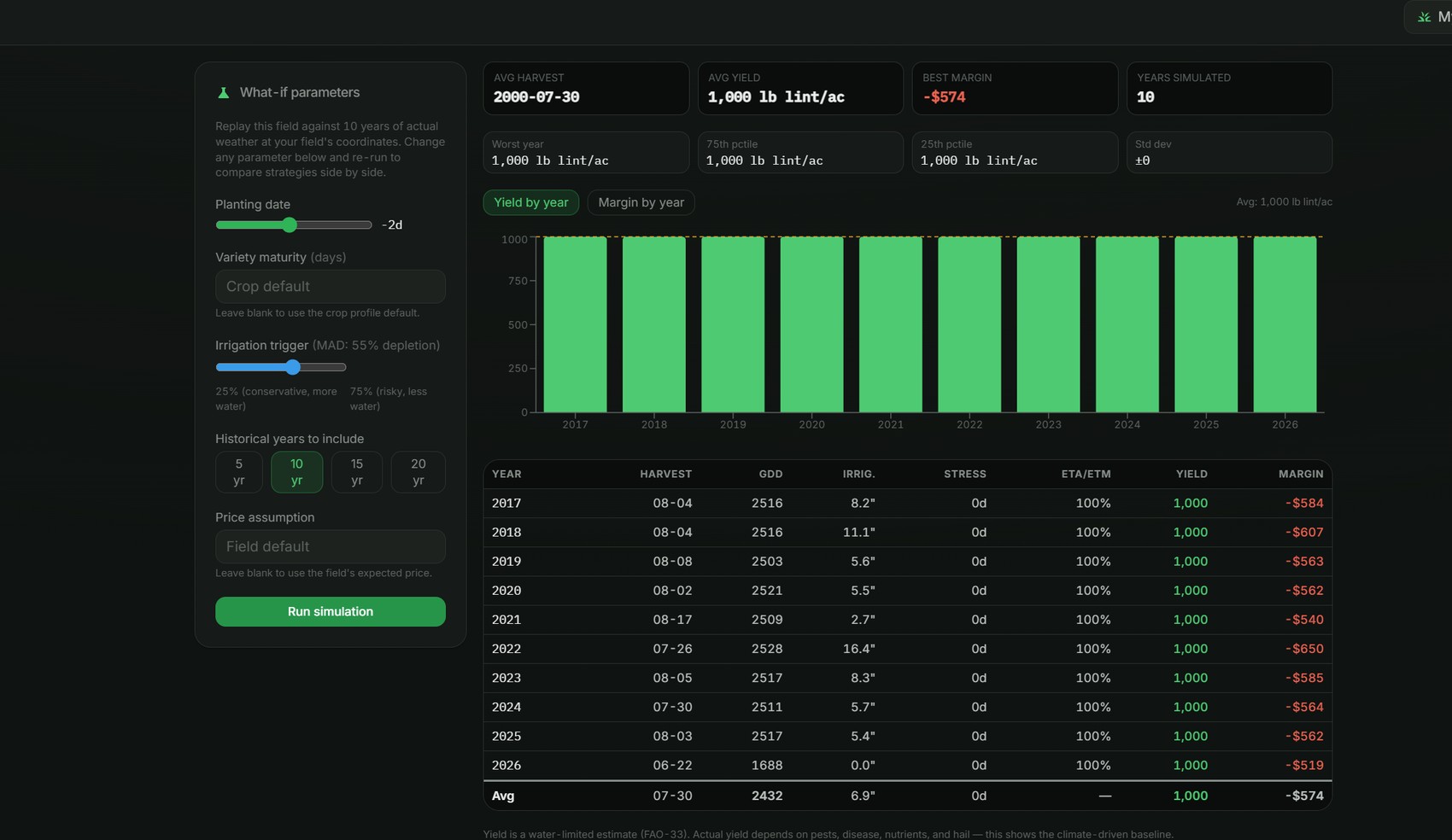The image size is (1452, 840).
Task: Select the 10 yr historical range
Action: (296, 472)
